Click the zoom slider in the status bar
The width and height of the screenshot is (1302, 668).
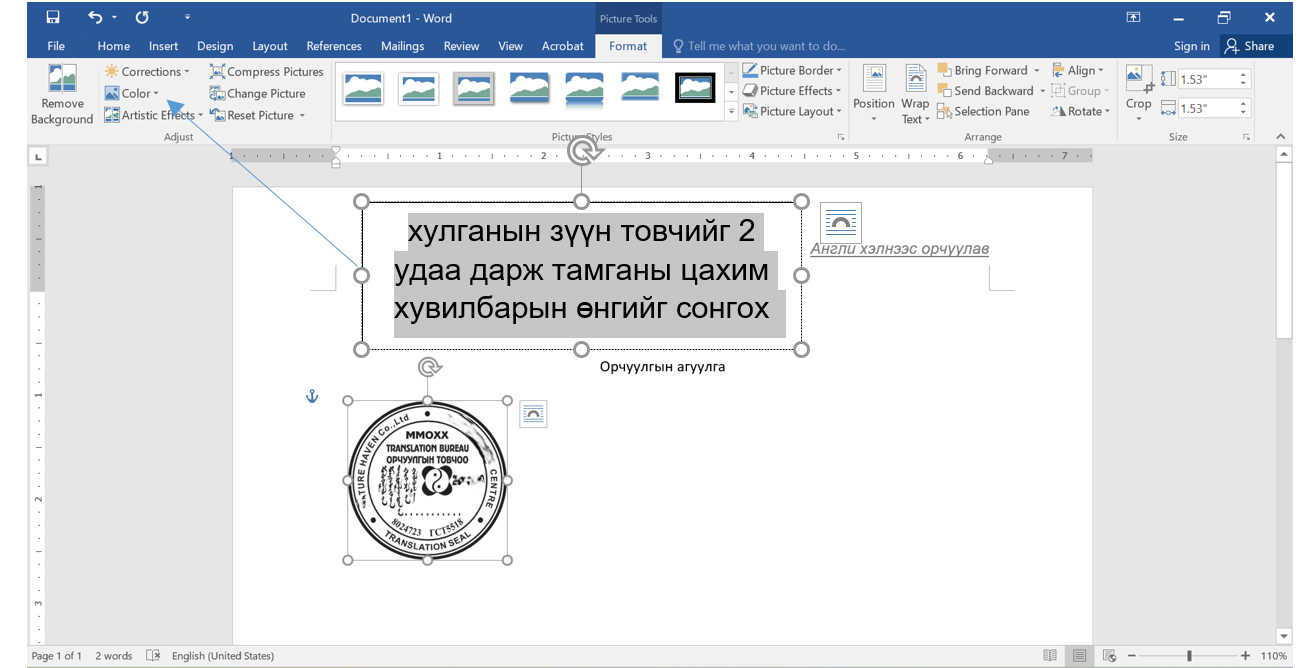click(1188, 656)
